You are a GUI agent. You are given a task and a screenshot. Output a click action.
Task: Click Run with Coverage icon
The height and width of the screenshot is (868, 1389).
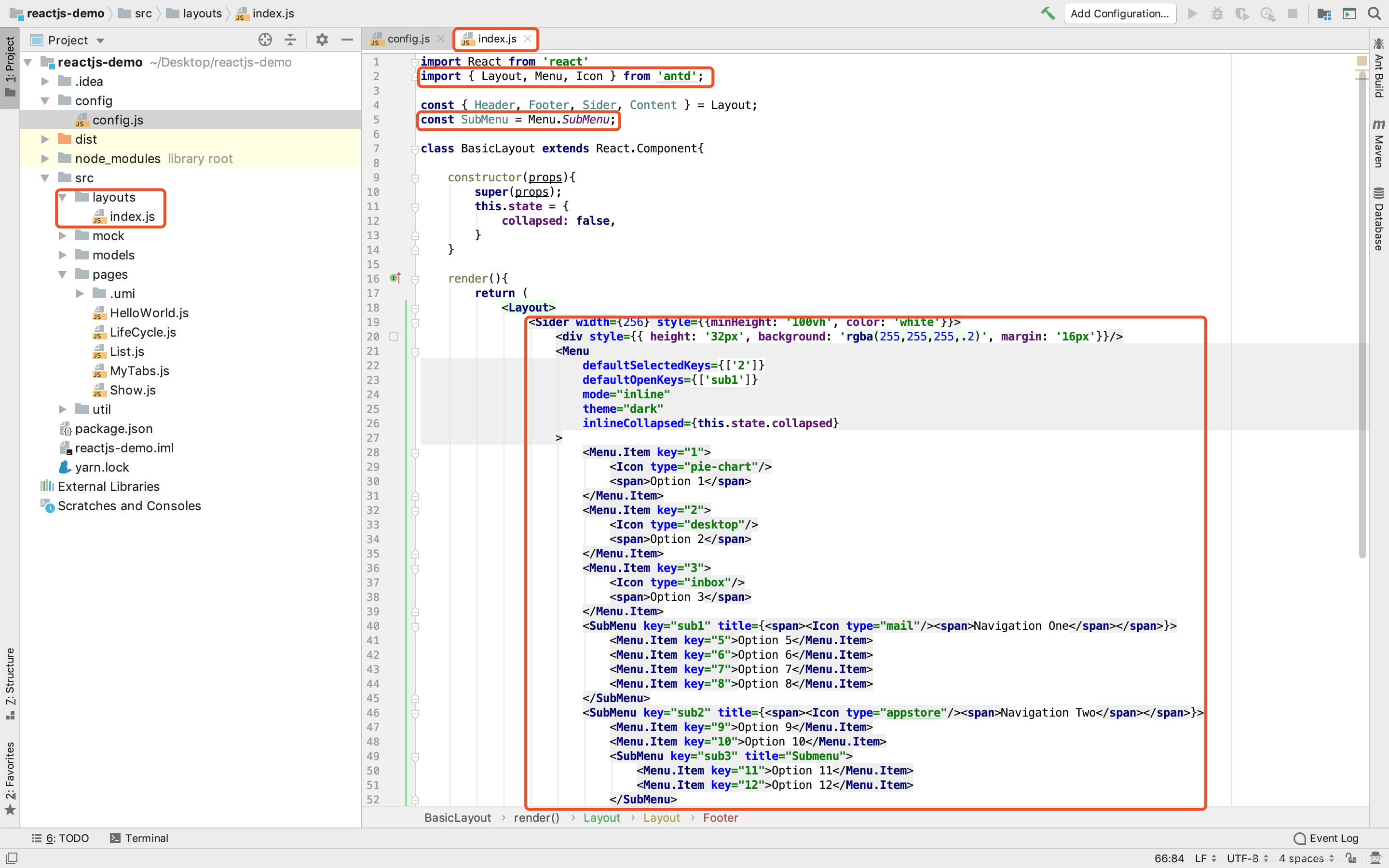pos(1242,13)
